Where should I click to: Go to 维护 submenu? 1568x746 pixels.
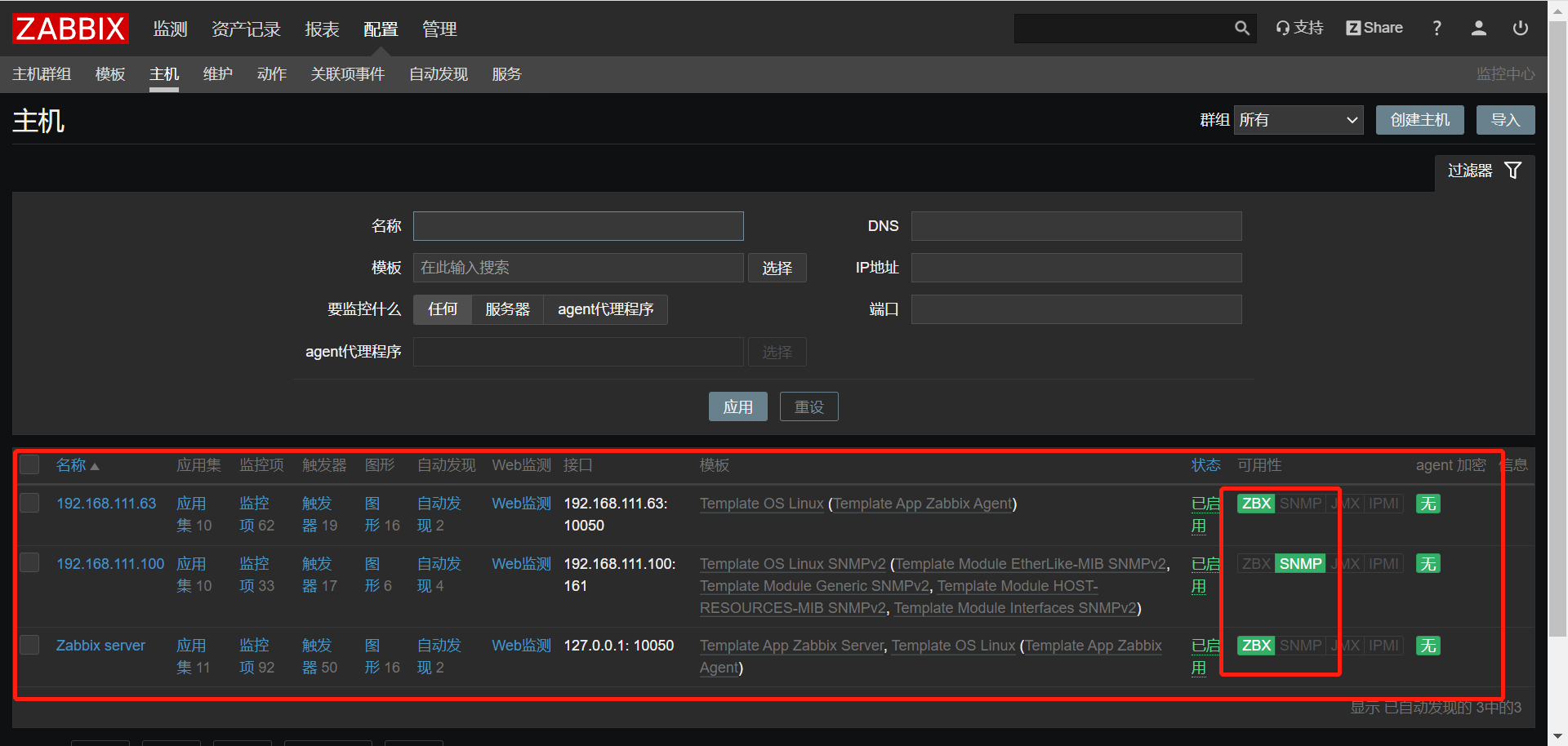tap(218, 74)
